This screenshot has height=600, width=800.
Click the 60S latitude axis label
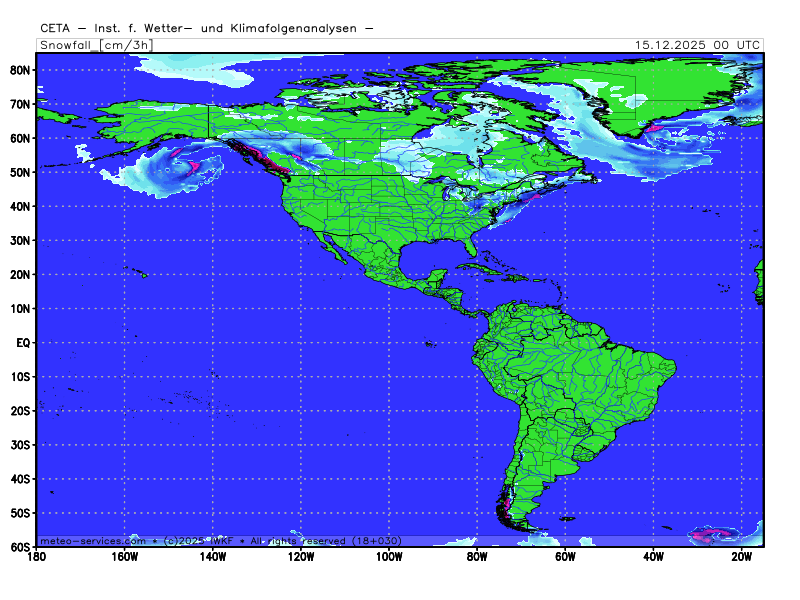click(21, 547)
